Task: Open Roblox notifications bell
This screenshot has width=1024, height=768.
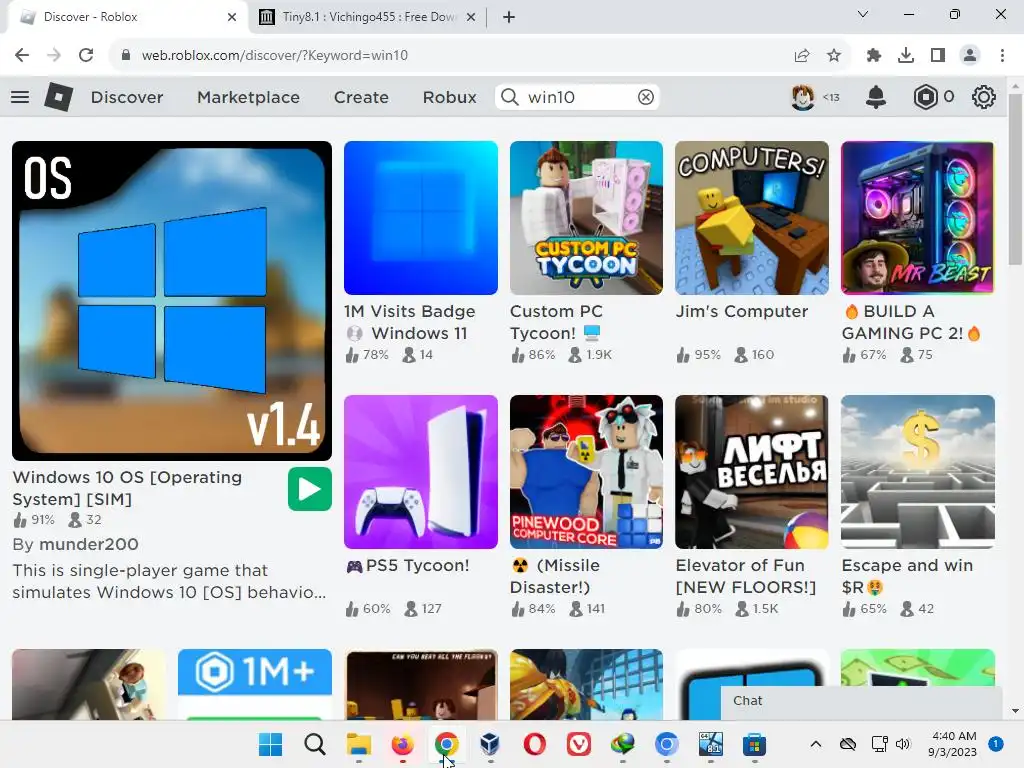Action: tap(876, 97)
